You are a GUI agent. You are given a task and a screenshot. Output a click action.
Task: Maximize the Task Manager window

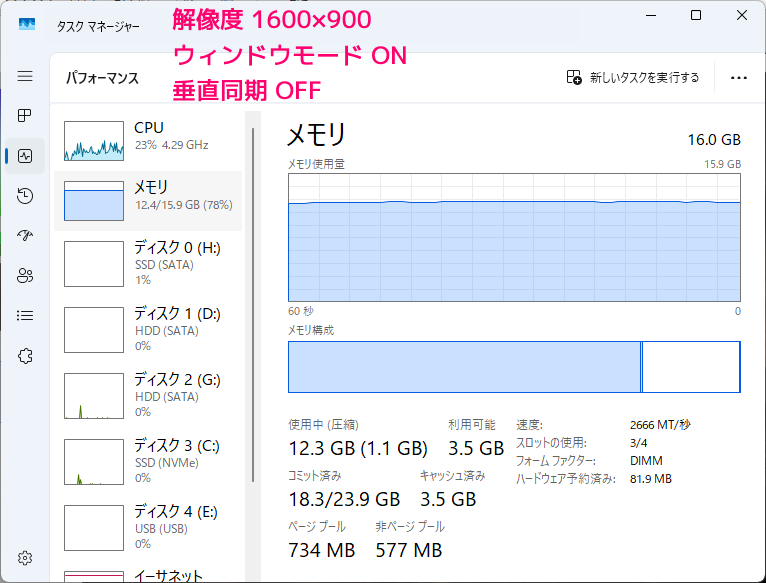tap(696, 16)
